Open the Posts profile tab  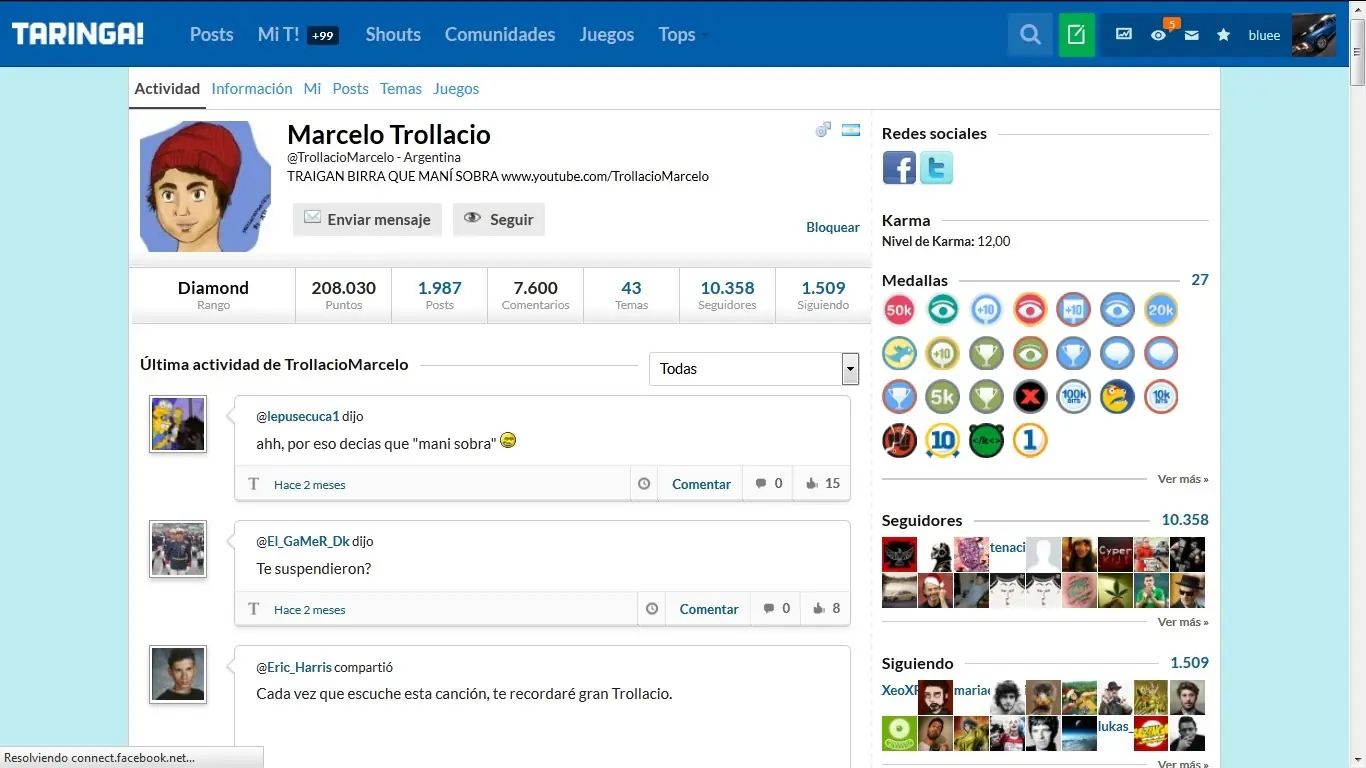tap(350, 89)
